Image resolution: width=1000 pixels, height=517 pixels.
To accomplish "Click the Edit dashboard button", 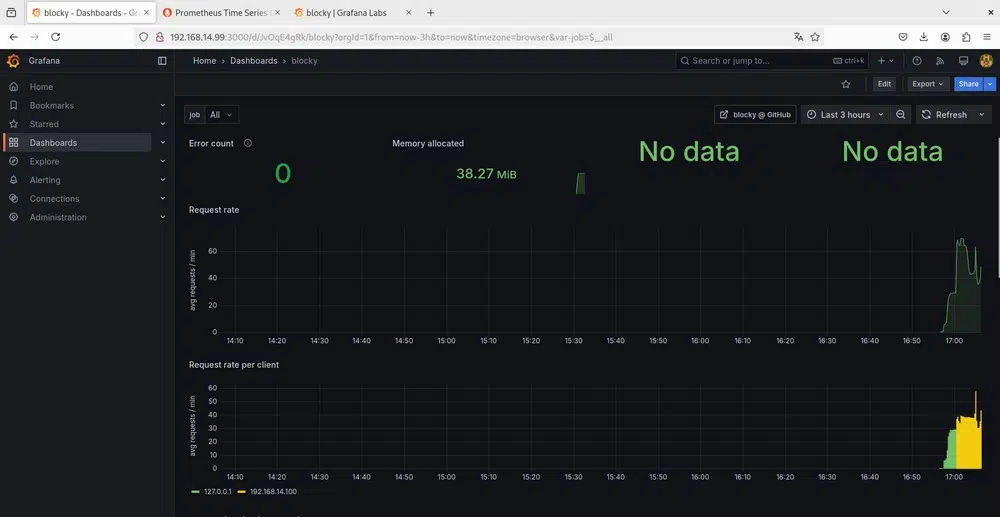I will tap(884, 85).
